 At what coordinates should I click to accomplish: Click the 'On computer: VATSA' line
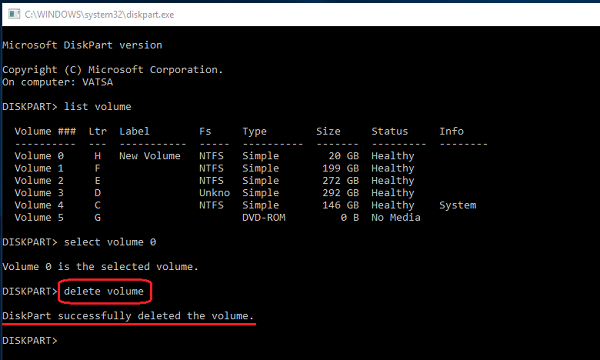(x=57, y=82)
